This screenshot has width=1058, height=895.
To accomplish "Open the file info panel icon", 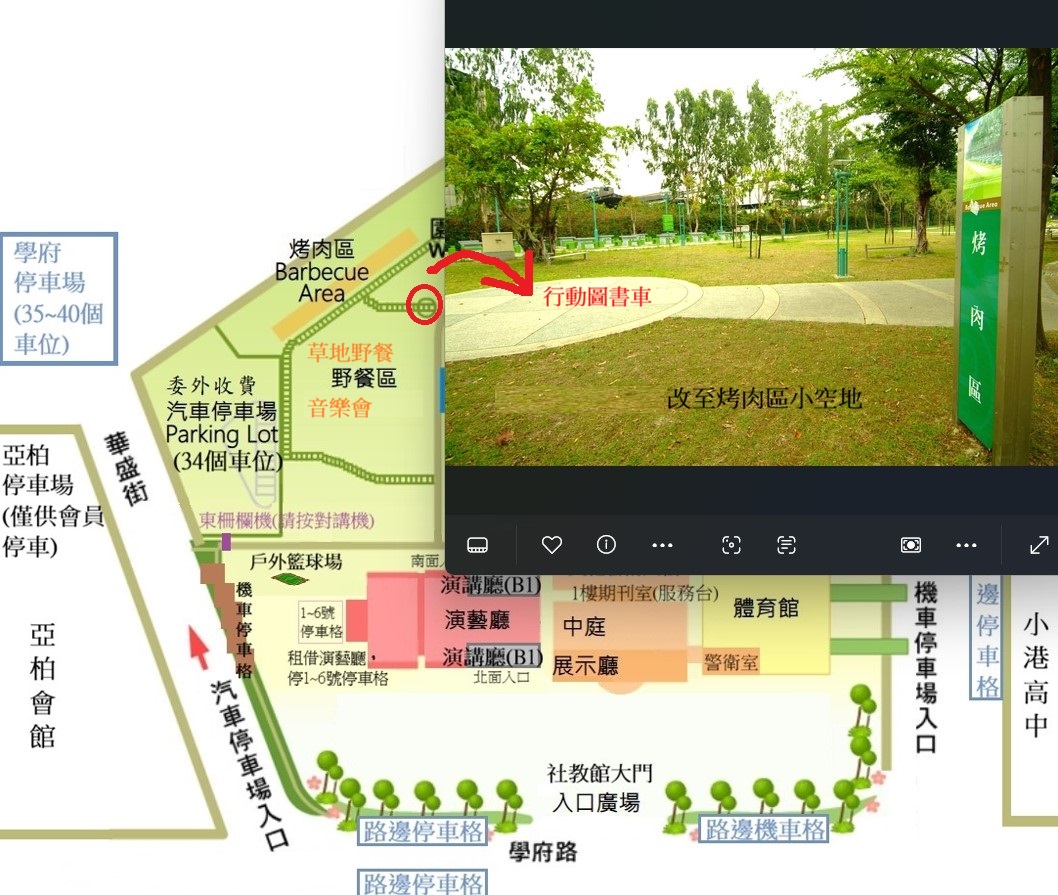I will (x=606, y=545).
